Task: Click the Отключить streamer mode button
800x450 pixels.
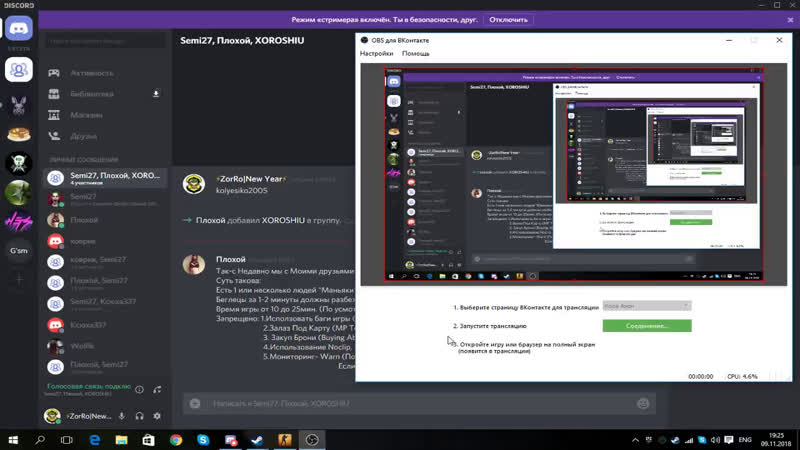Action: tap(508, 20)
